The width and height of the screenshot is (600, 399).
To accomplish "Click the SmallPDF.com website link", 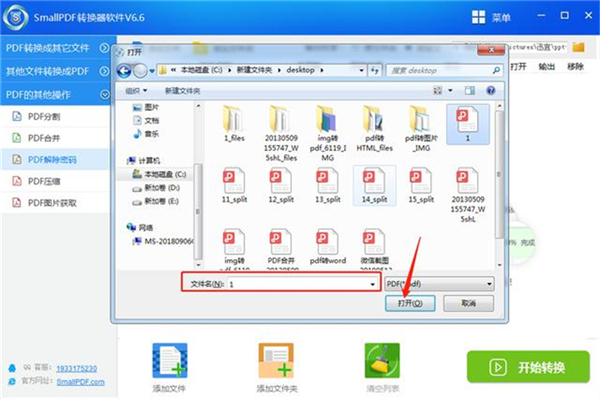I will pos(80,382).
